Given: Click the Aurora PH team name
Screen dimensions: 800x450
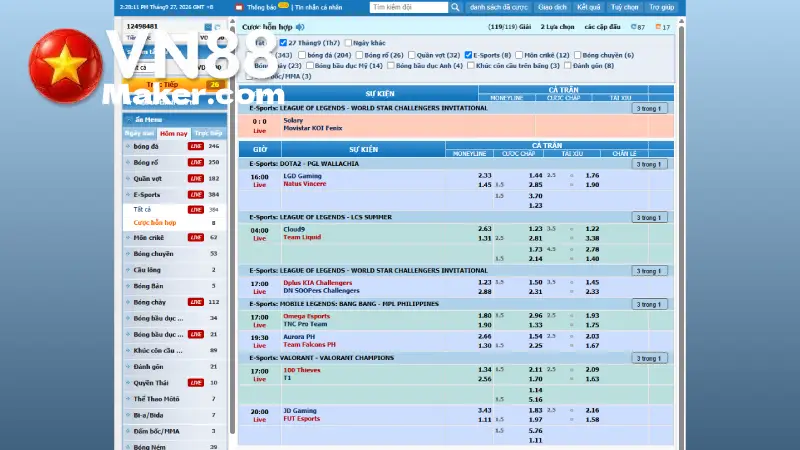Looking at the screenshot, I should 299,337.
